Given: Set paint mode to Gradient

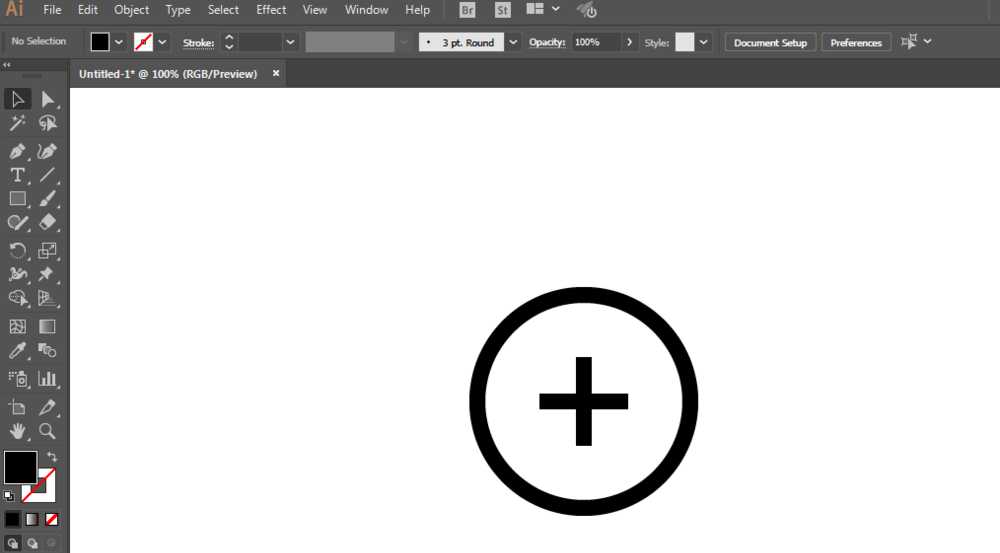Looking at the screenshot, I should pyautogui.click(x=32, y=519).
